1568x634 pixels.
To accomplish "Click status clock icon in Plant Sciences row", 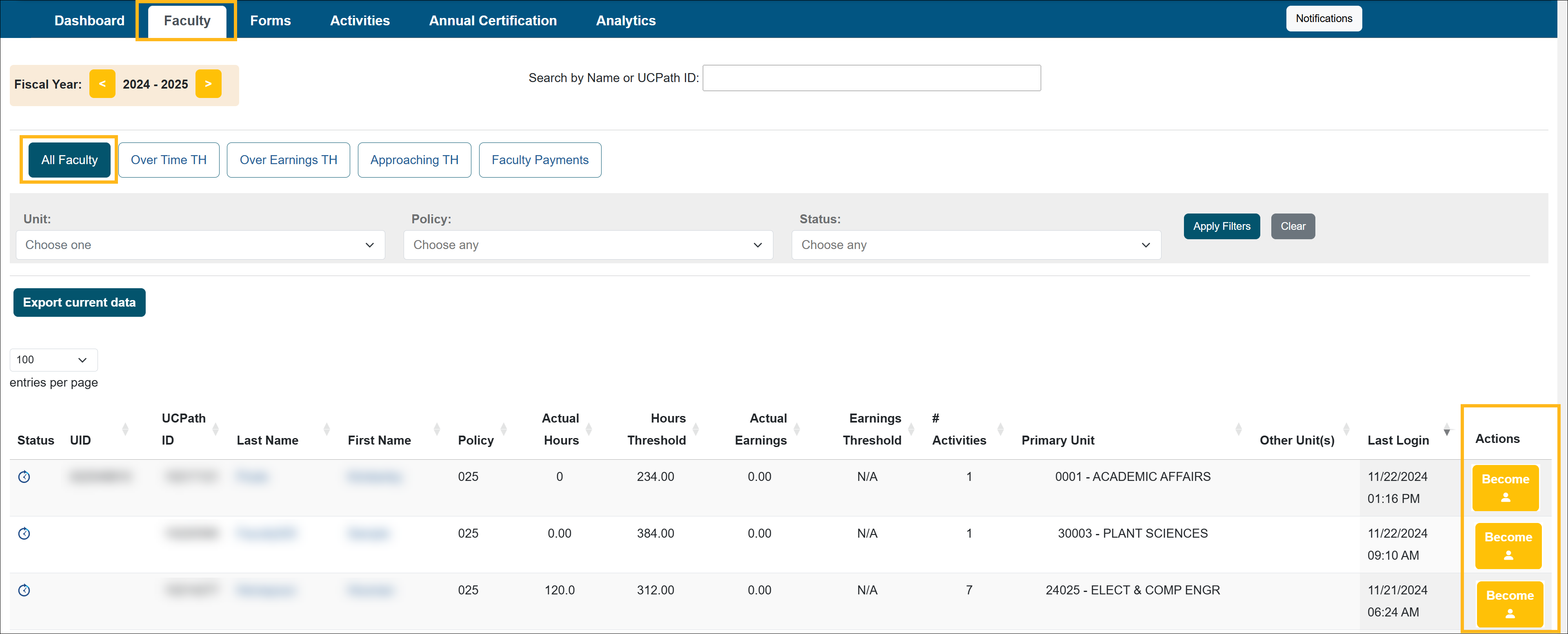I will (x=24, y=534).
